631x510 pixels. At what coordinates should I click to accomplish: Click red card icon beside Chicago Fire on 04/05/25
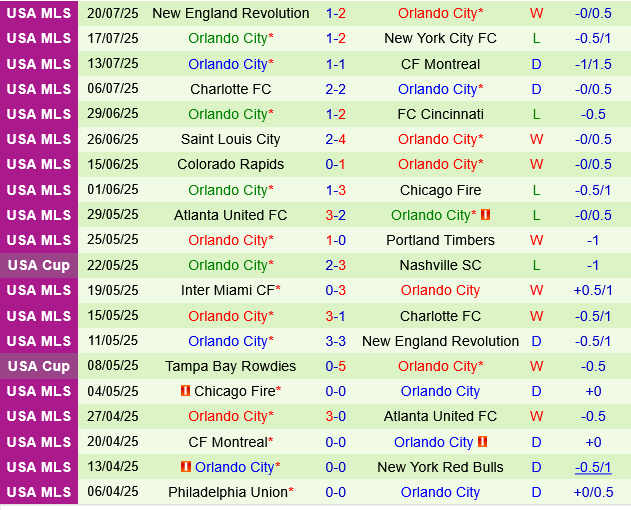click(x=185, y=391)
